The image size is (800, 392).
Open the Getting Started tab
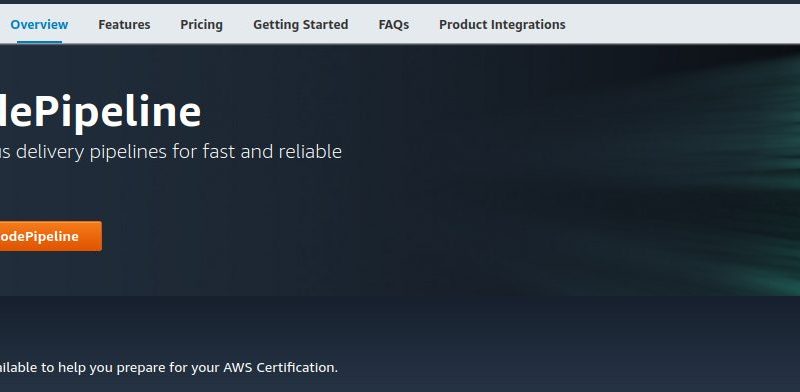tap(301, 24)
